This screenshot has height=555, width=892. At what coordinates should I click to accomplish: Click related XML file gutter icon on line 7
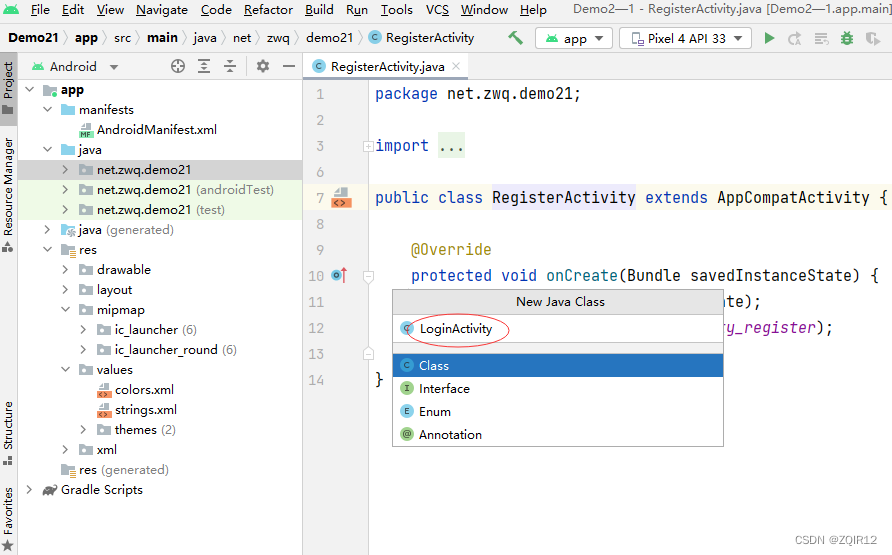click(341, 197)
